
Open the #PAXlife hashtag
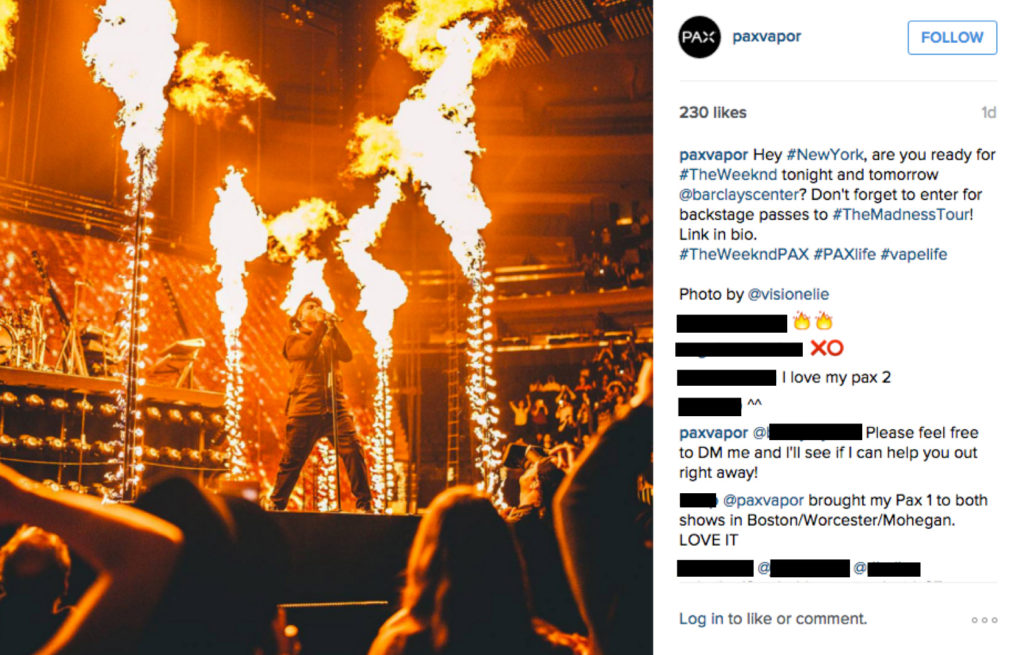[844, 254]
